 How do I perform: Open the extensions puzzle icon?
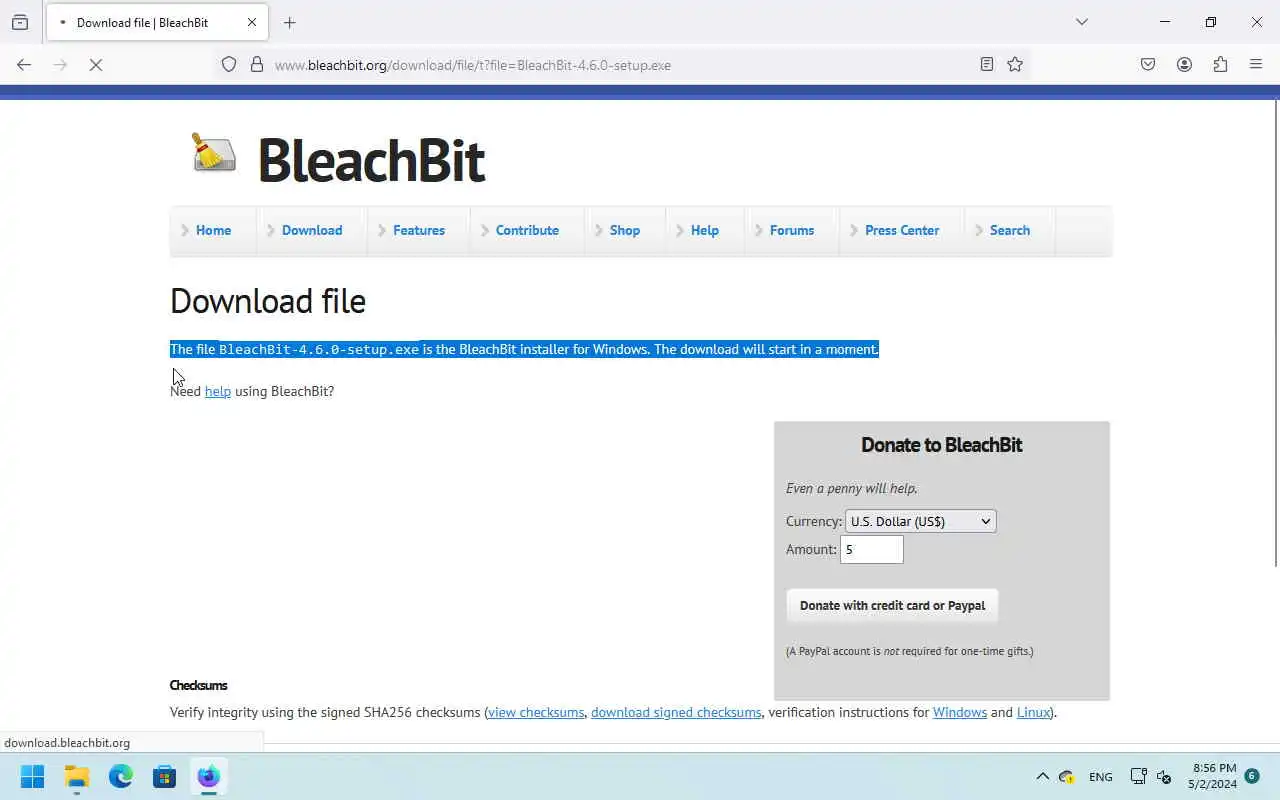click(x=1220, y=65)
